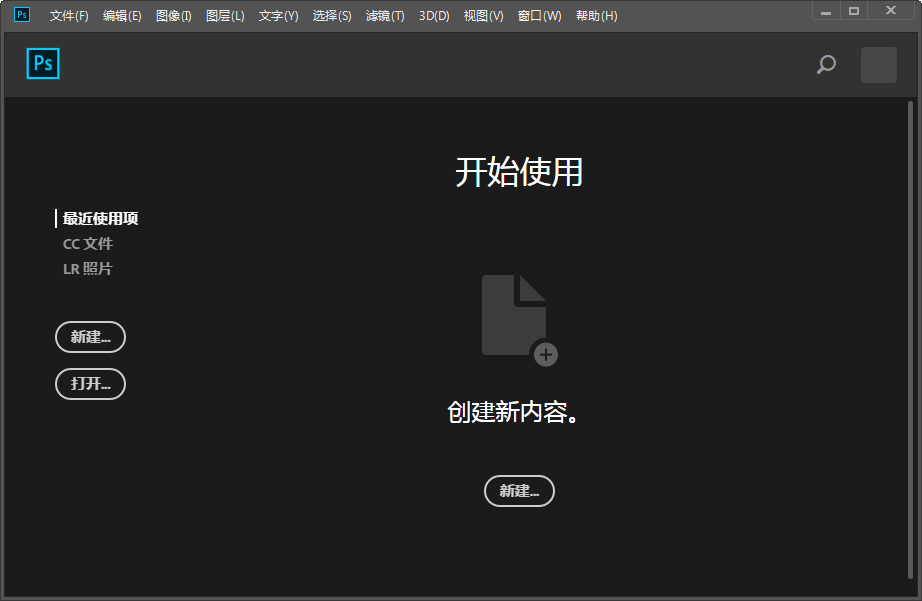The image size is (922, 601).
Task: Open the 帮助(H) menu
Action: tap(596, 16)
